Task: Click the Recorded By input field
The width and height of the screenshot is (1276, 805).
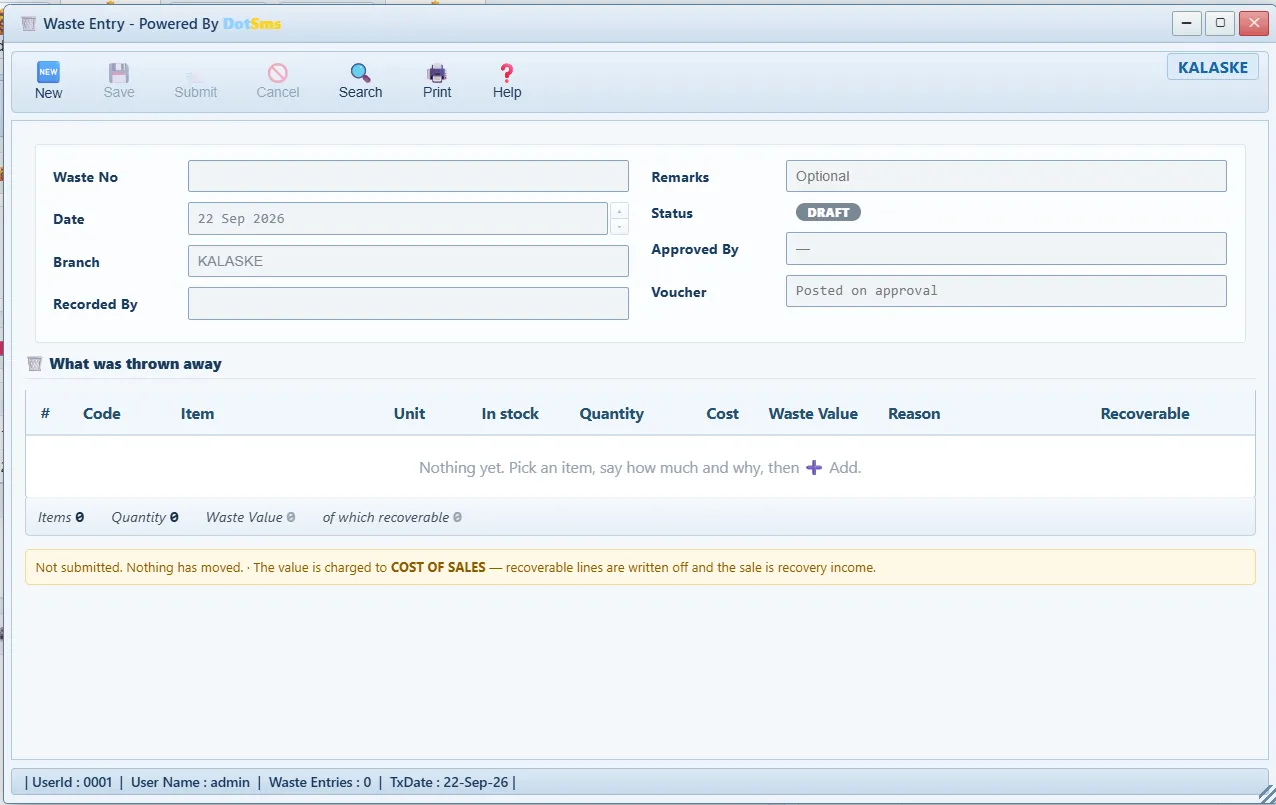Action: click(408, 304)
